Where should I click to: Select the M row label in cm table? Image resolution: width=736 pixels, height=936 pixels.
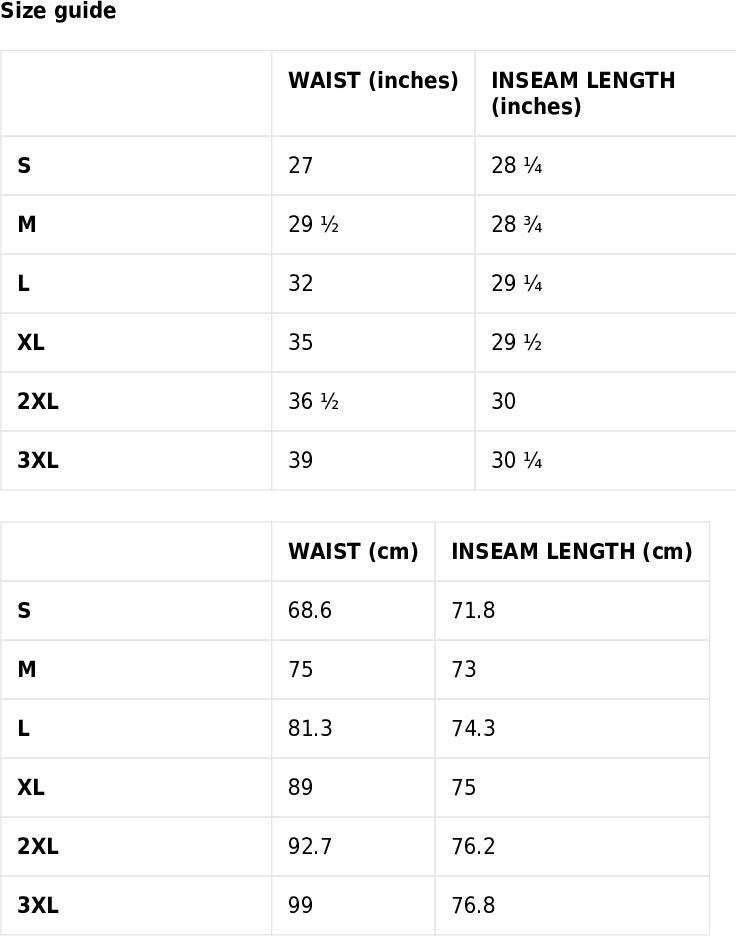(x=27, y=669)
